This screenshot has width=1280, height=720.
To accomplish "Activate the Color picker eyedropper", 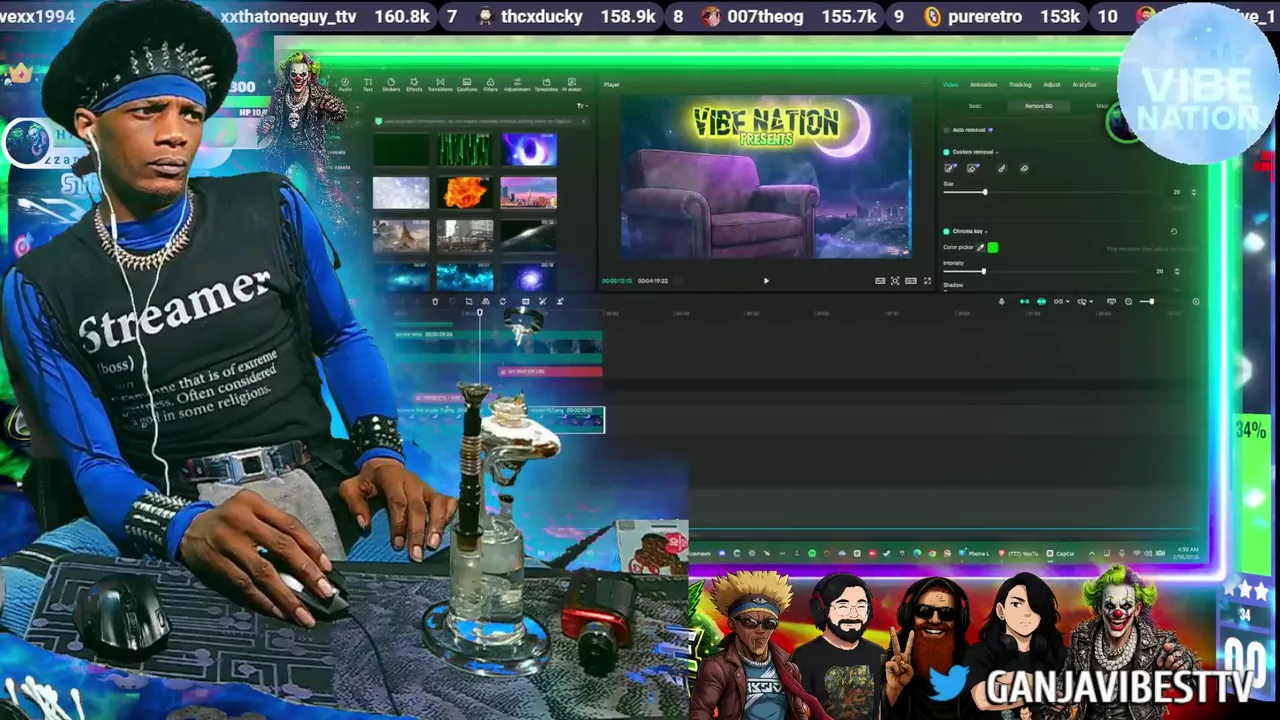I will (x=980, y=247).
